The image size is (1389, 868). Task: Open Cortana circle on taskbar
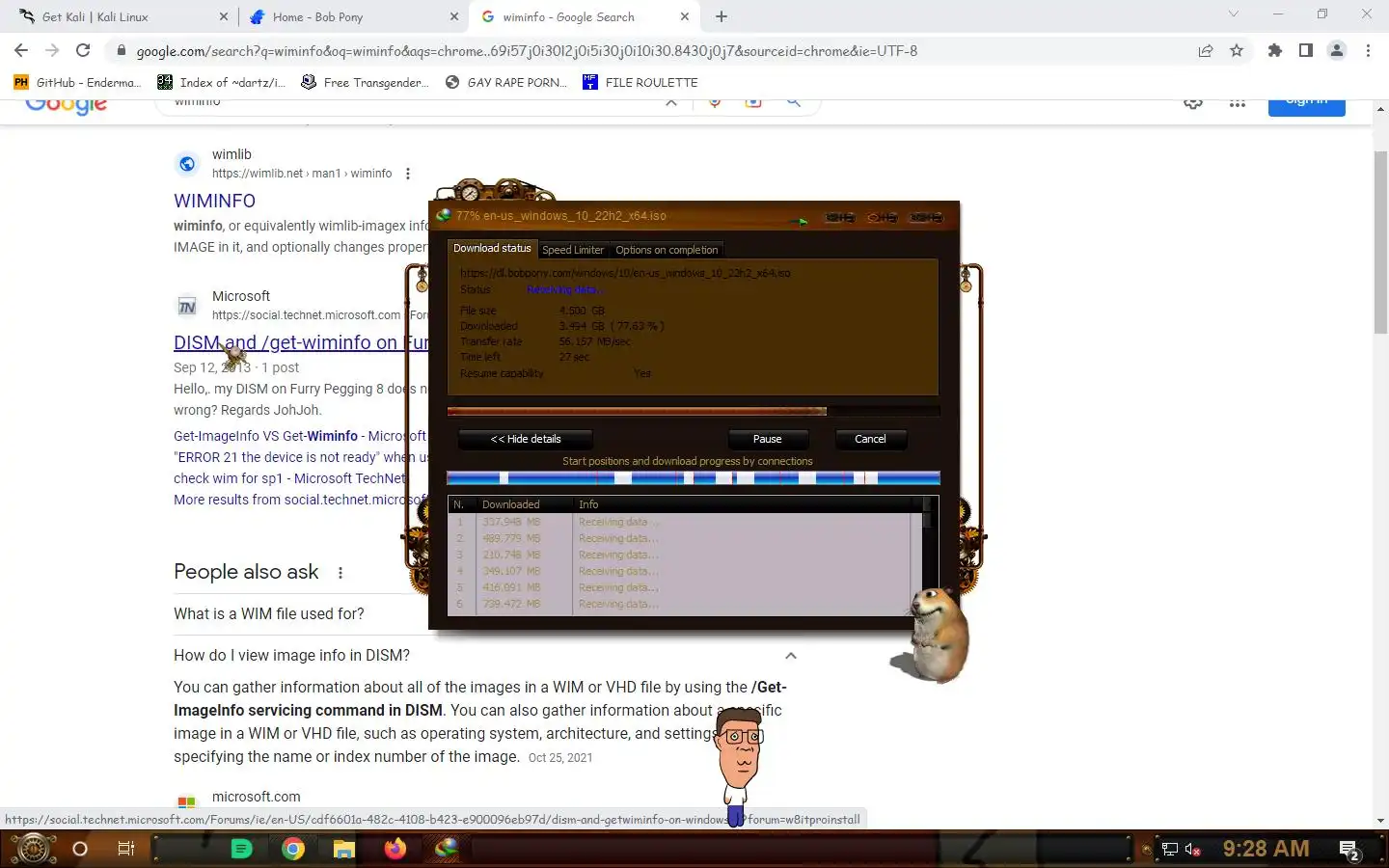point(80,849)
